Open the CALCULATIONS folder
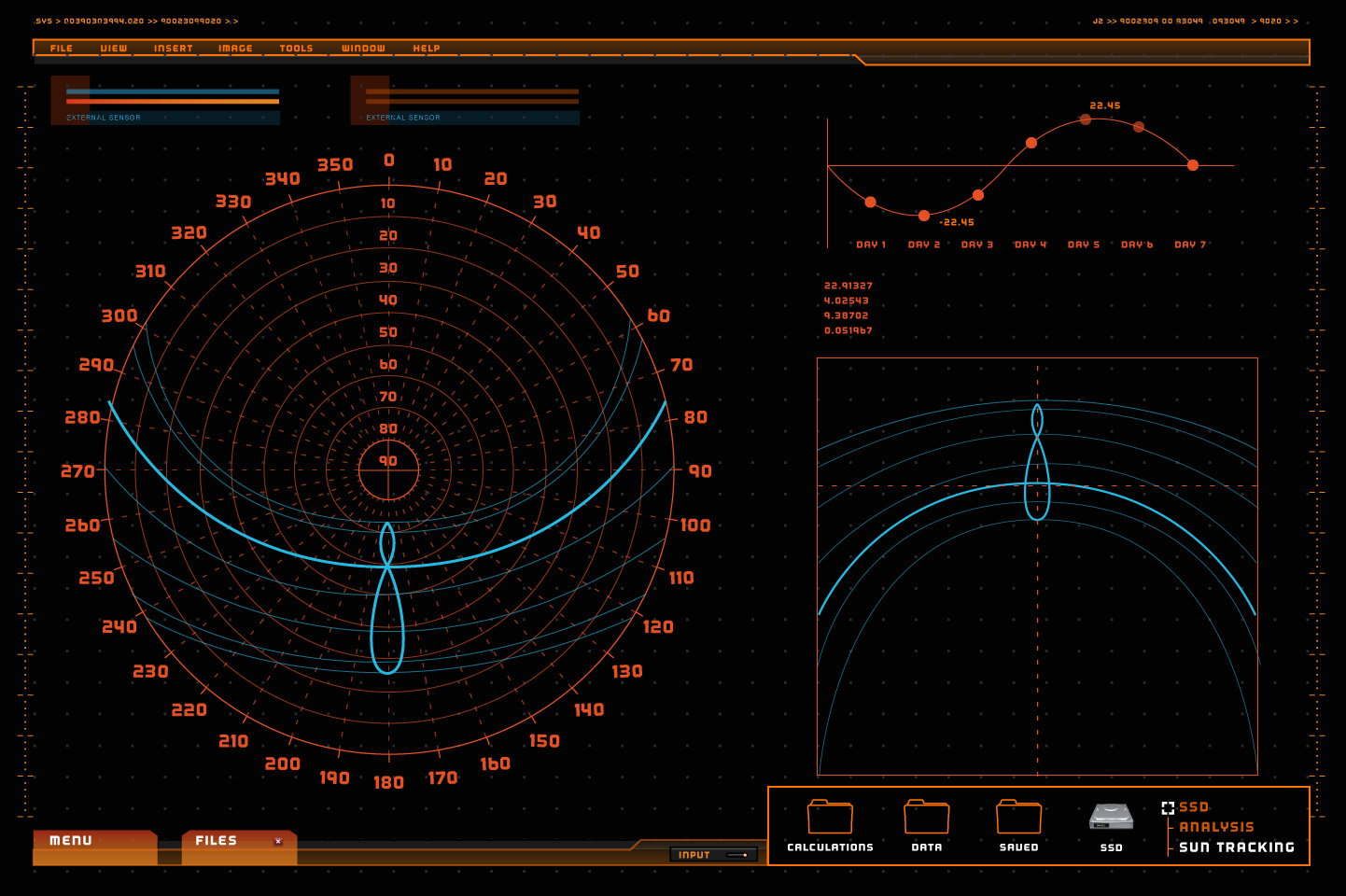This screenshot has height=896, width=1346. point(830,818)
